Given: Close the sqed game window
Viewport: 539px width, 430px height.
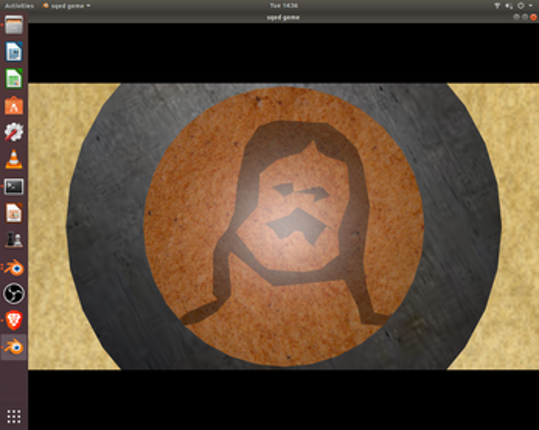Looking at the screenshot, I should (534, 17).
